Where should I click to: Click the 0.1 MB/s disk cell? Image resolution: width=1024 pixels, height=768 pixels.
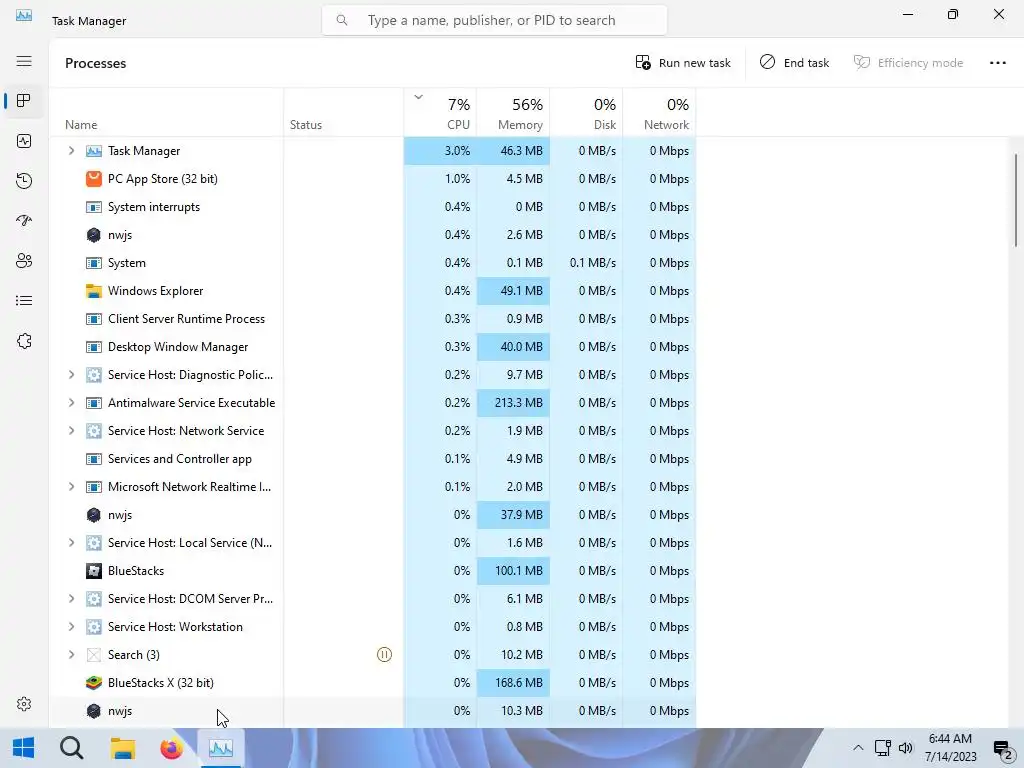[586, 263]
